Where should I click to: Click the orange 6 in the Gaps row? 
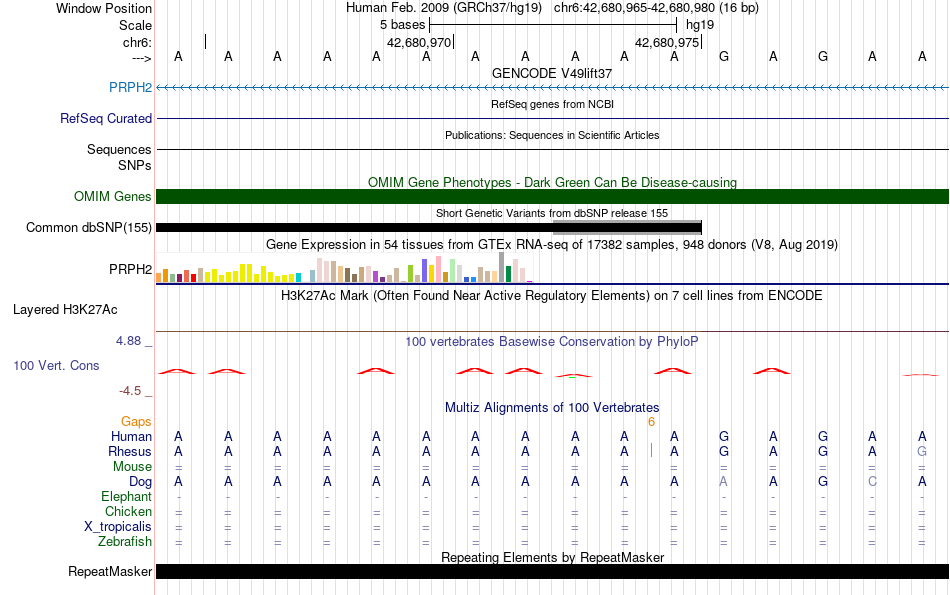[651, 422]
